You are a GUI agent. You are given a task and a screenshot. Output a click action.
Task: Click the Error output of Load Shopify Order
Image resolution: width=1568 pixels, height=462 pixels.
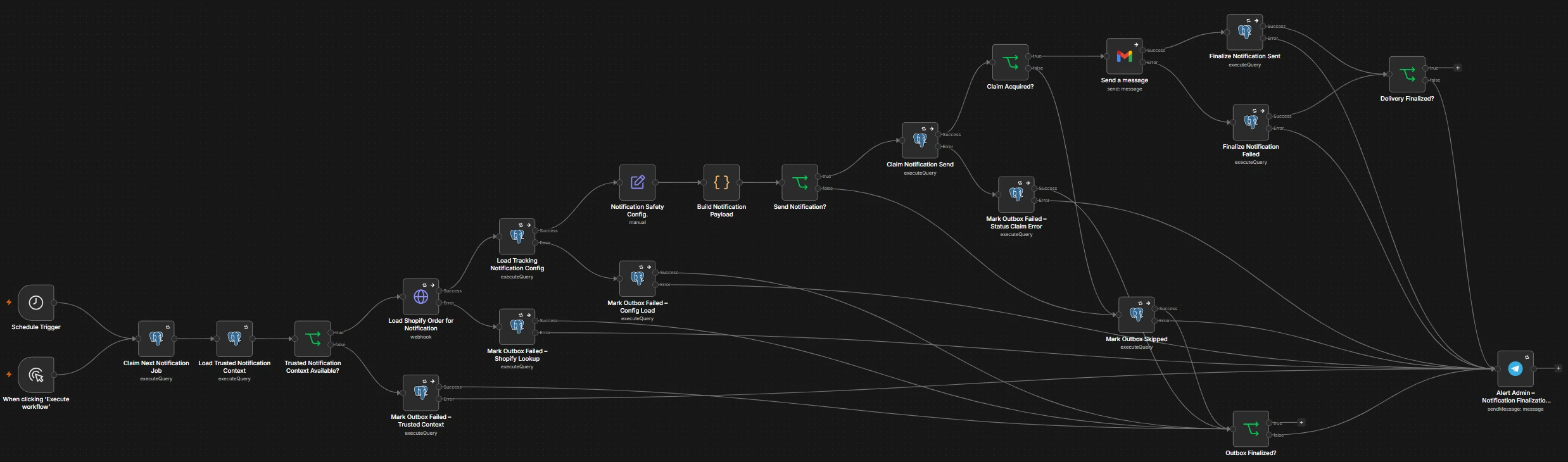tap(439, 303)
